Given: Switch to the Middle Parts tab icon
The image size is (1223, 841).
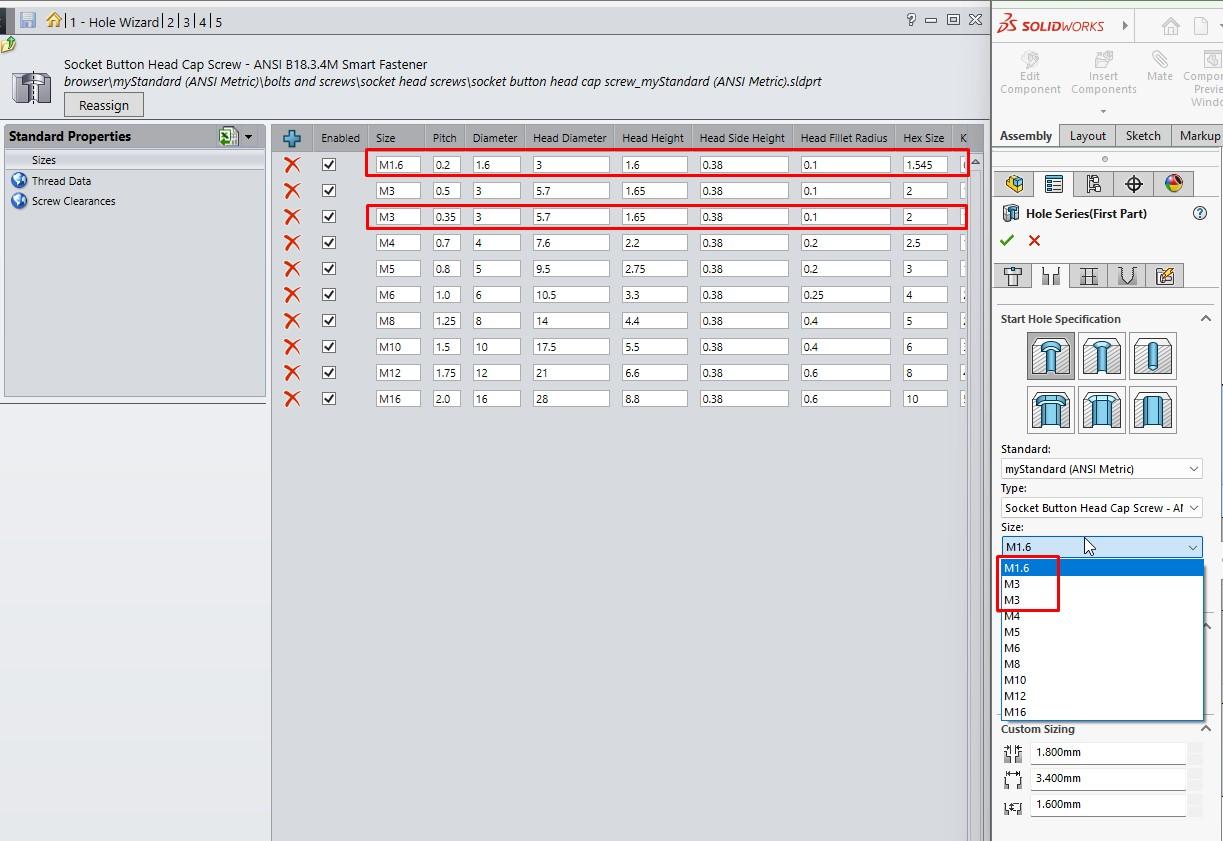Looking at the screenshot, I should 1089,276.
